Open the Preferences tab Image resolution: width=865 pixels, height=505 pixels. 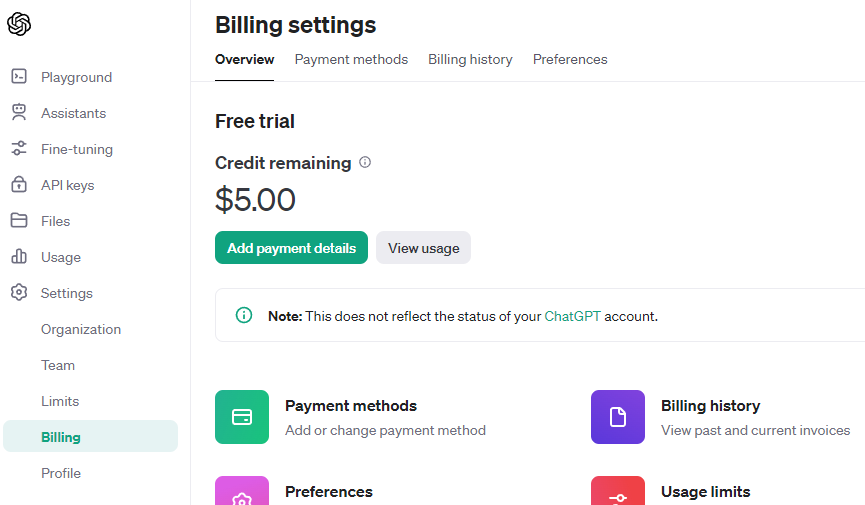click(570, 60)
